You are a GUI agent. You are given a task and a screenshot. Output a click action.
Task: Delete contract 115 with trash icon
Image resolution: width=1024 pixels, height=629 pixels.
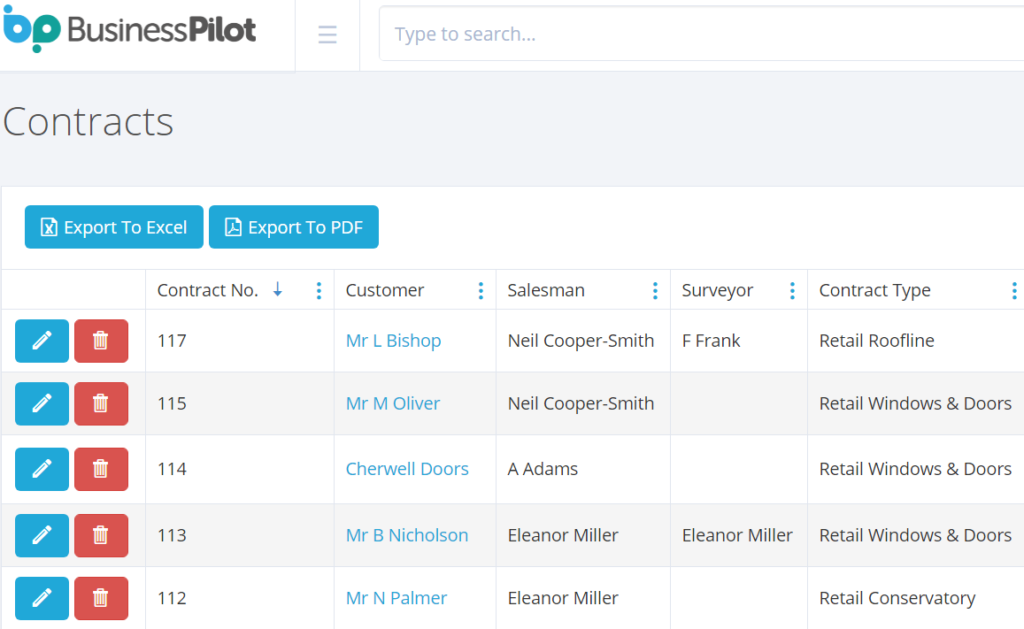(101, 404)
